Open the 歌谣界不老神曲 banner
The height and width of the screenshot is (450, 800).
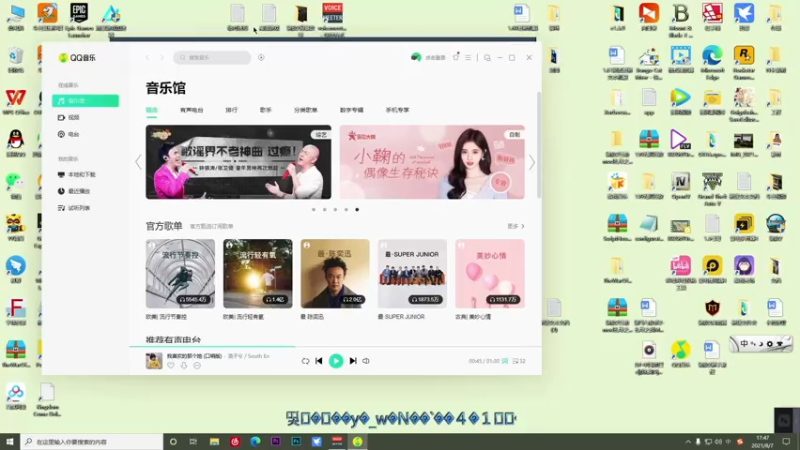pos(238,162)
